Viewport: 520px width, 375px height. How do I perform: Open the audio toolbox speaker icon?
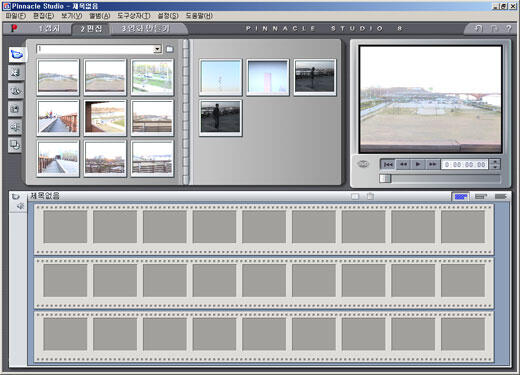[x=20, y=206]
